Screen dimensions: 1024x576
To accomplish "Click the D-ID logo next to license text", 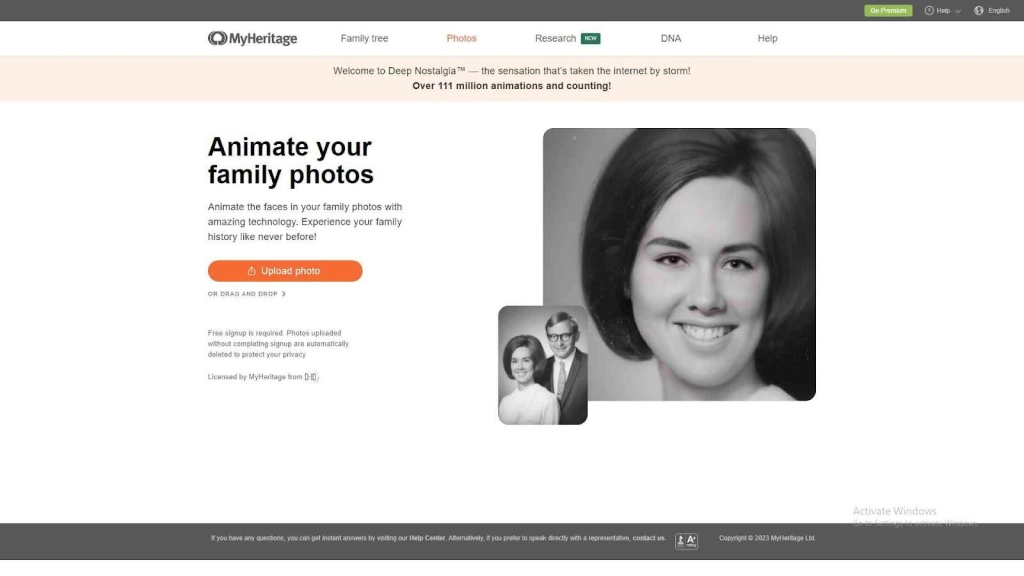I will pos(311,377).
